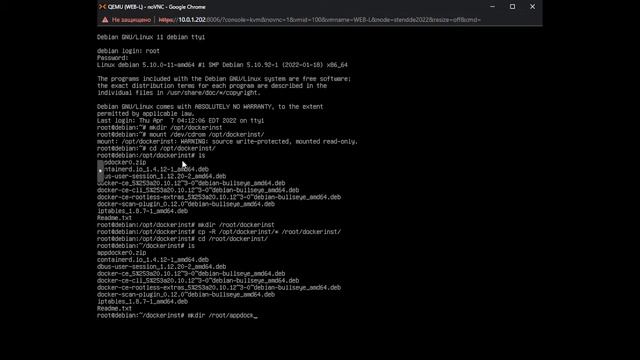Image resolution: width=640 pixels, height=360 pixels.
Task: Click the red security warning triangle icon
Action: (x=105, y=20)
